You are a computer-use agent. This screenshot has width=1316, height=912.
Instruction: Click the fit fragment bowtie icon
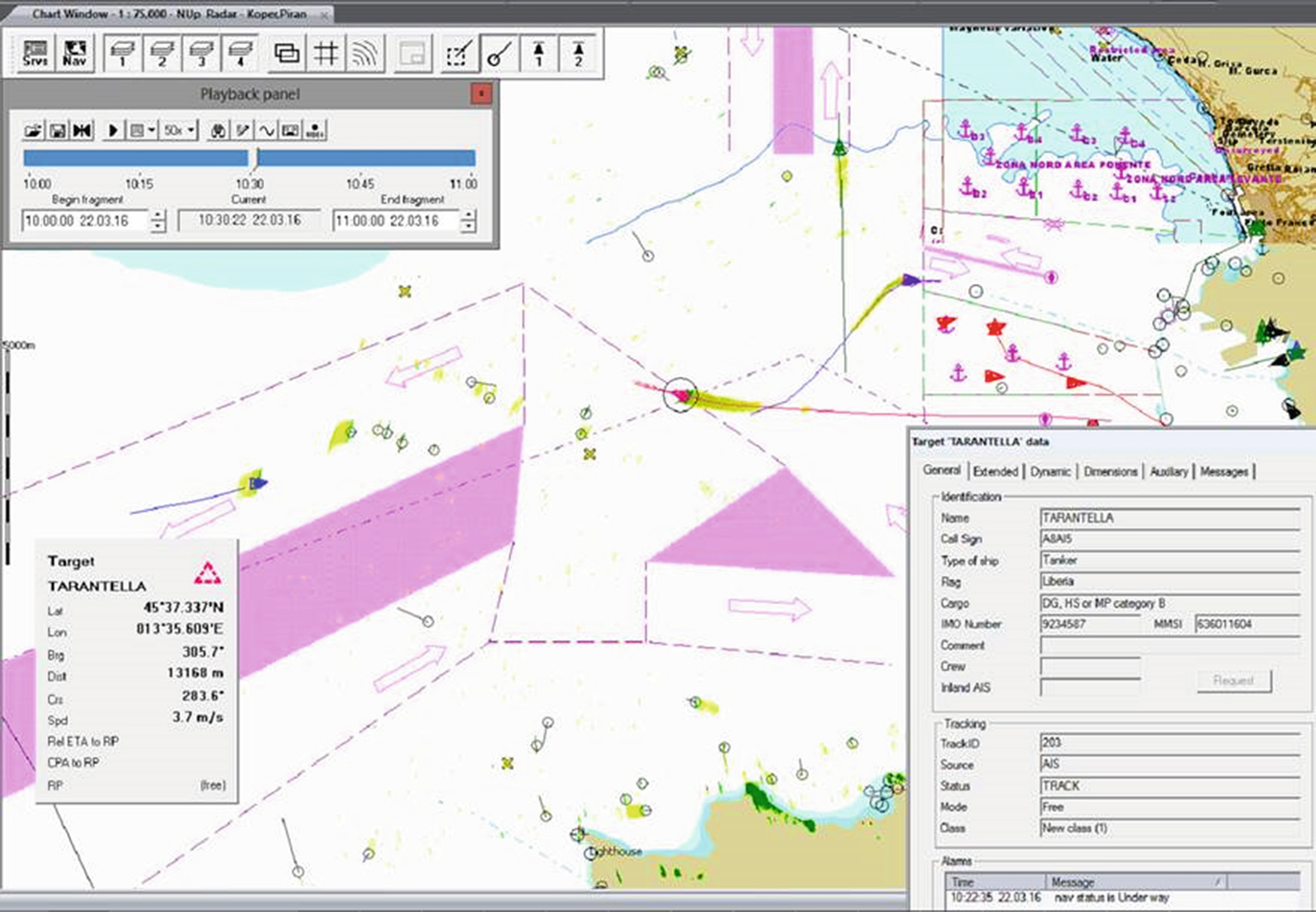82,130
